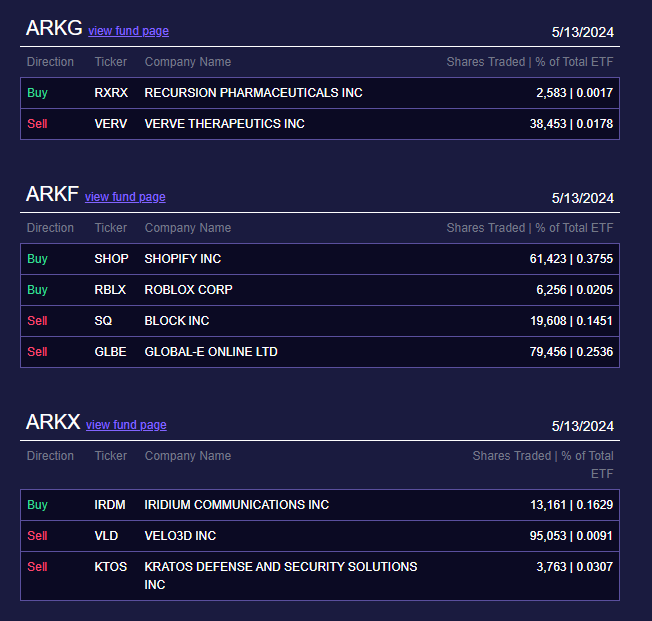Click the 38,453 | 0.0178 value
Screen dimensions: 652x621
(571, 124)
